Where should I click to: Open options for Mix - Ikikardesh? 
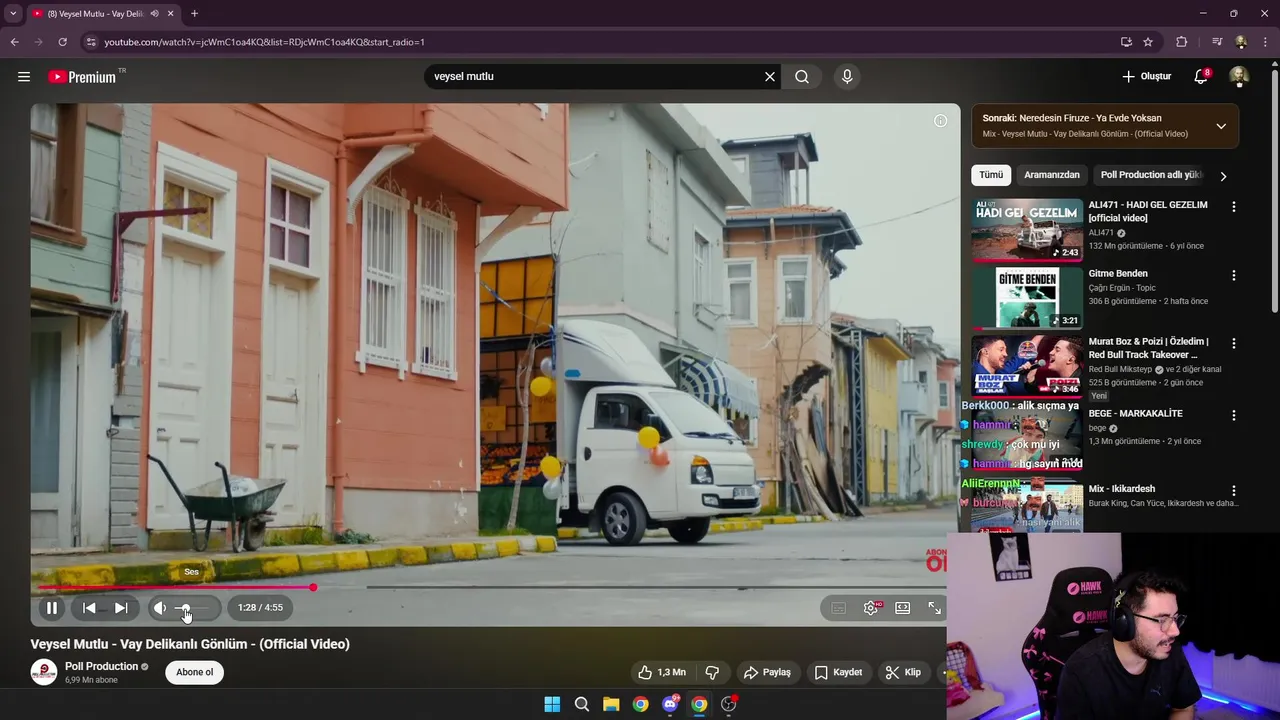click(x=1233, y=491)
